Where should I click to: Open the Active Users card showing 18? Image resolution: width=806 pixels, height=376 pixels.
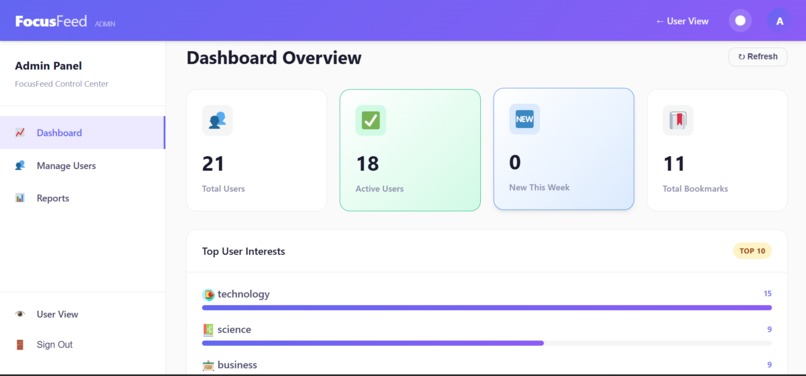pos(410,150)
